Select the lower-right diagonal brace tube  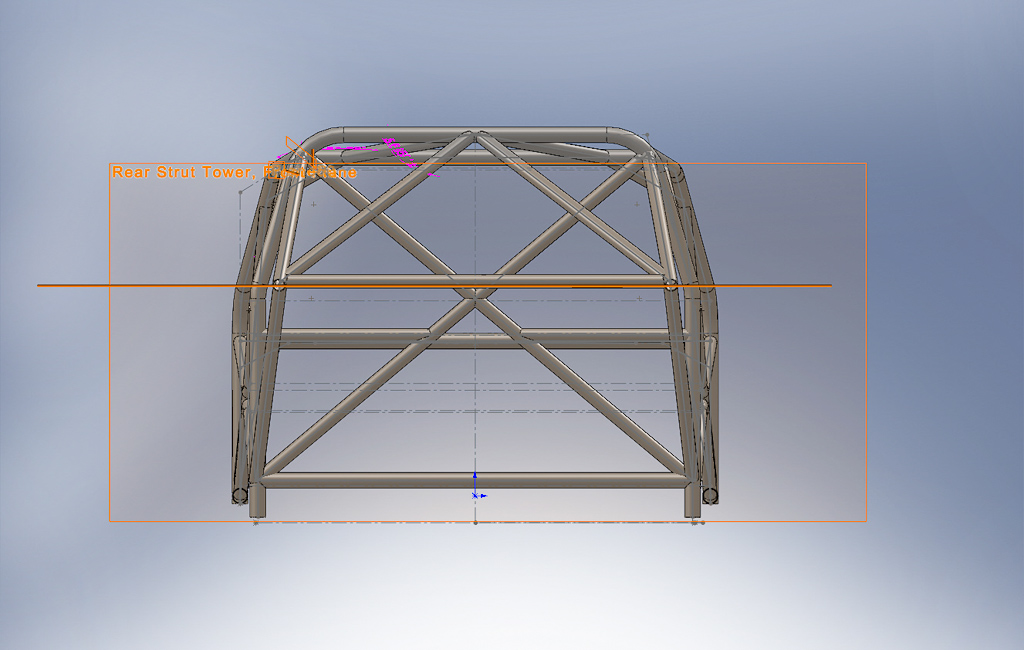click(600, 400)
